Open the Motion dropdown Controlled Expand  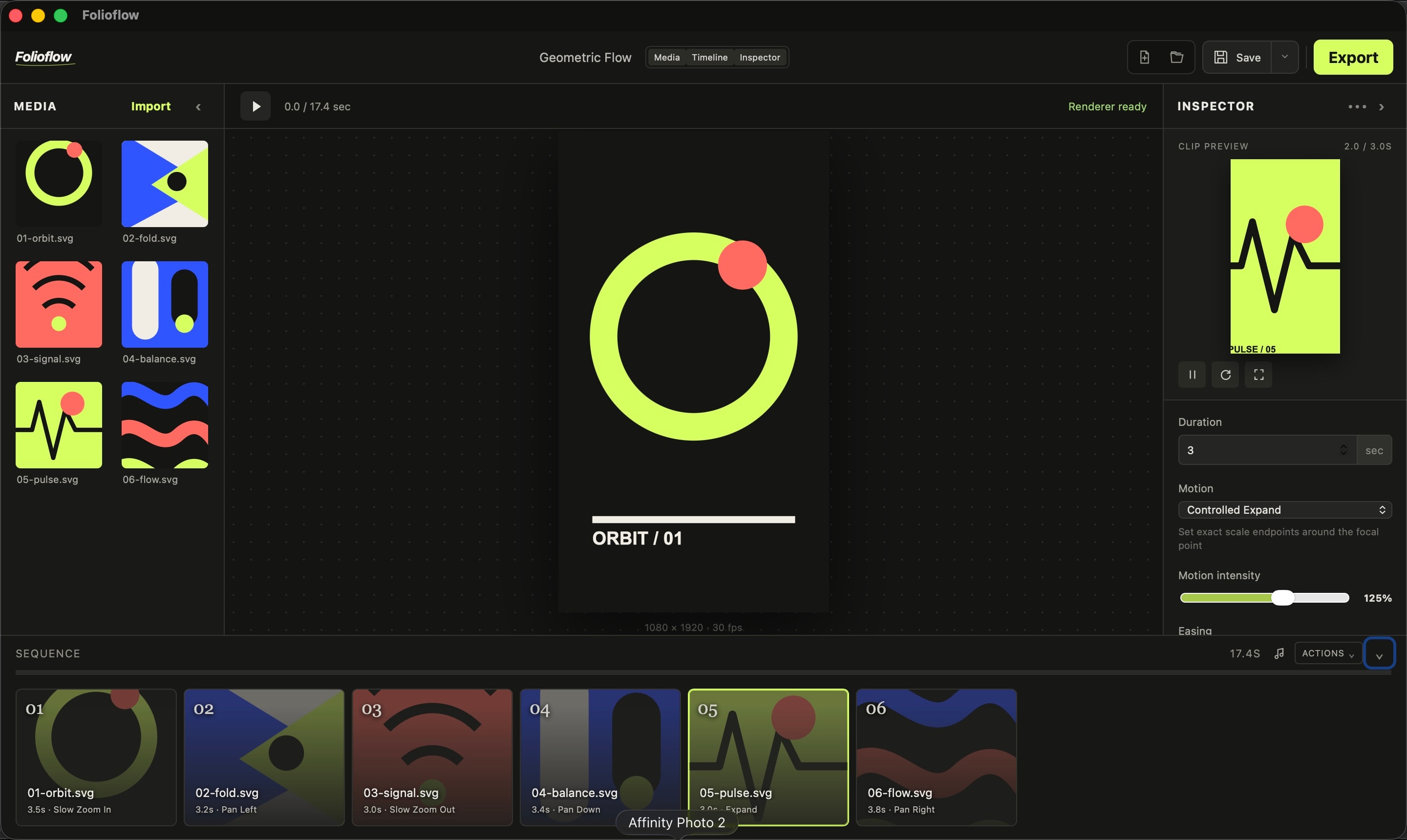[x=1285, y=510]
